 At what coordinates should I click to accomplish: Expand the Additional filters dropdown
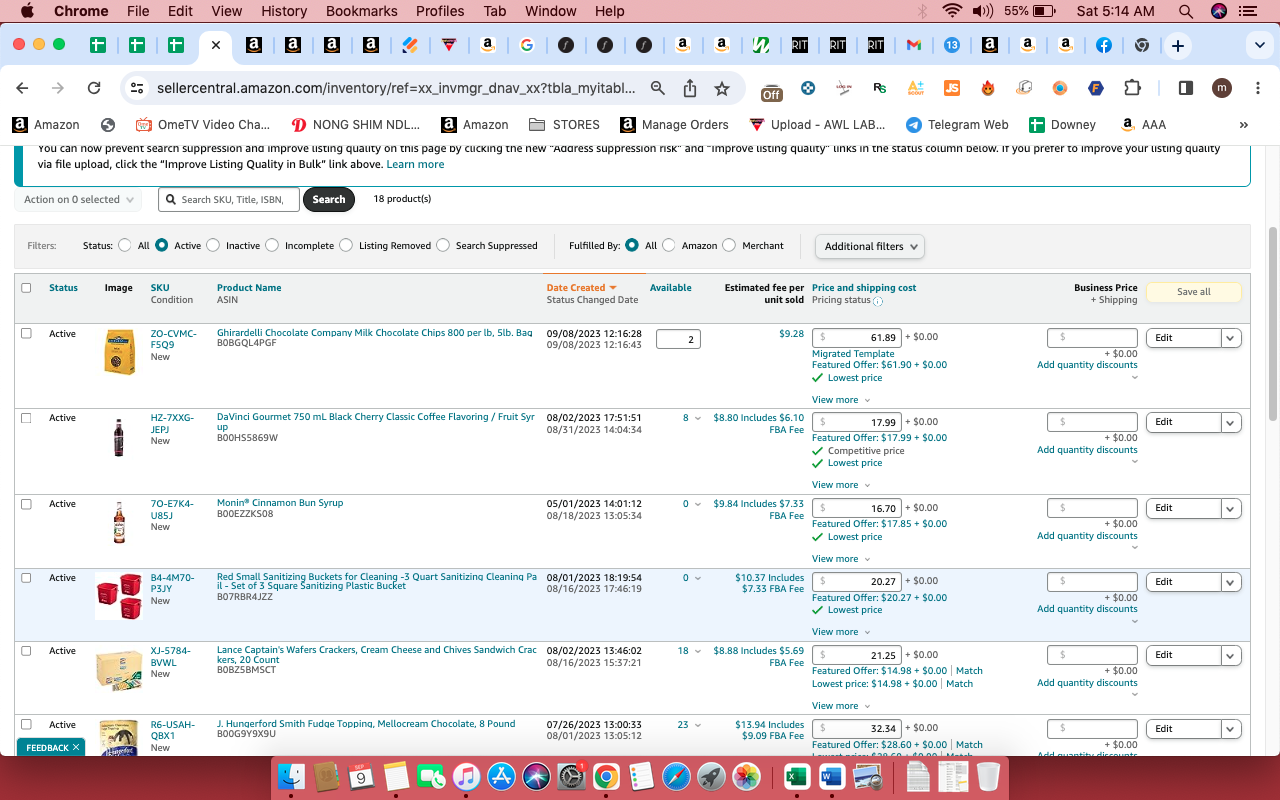[869, 246]
